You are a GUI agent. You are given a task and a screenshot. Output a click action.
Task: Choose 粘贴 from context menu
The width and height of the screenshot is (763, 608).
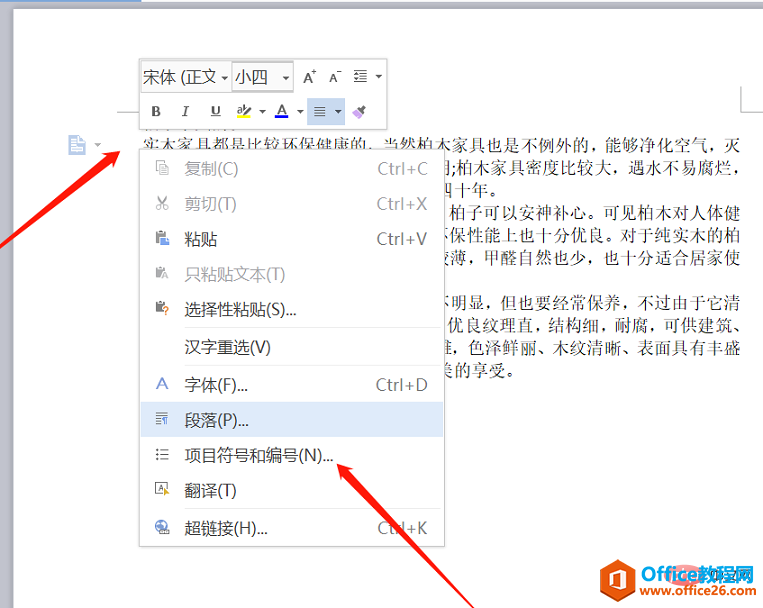[x=291, y=239]
